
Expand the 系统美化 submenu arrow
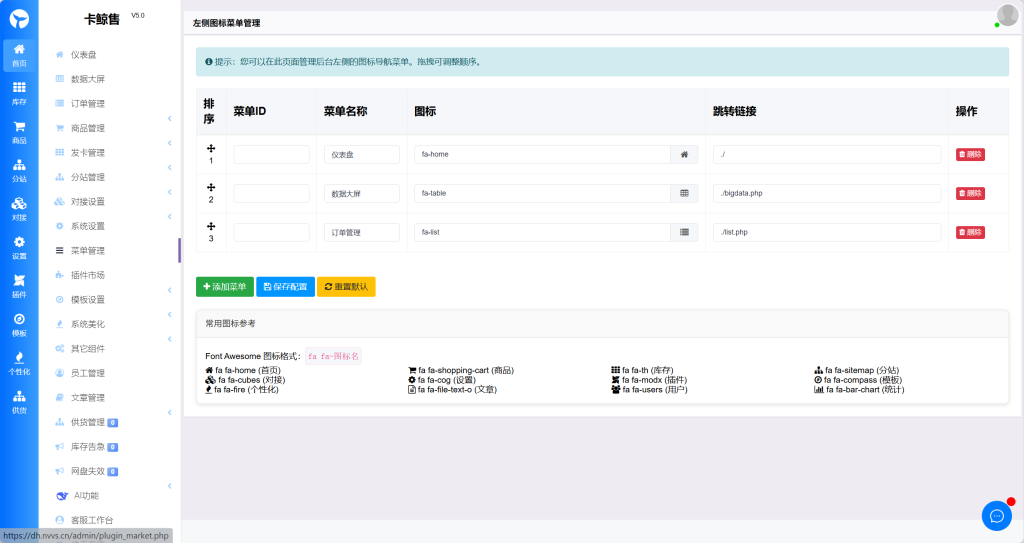169,315
